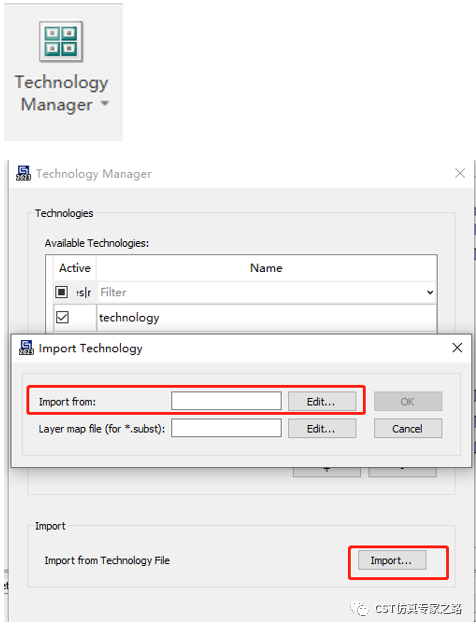Click the Name column header
The width and height of the screenshot is (476, 629).
click(x=266, y=268)
